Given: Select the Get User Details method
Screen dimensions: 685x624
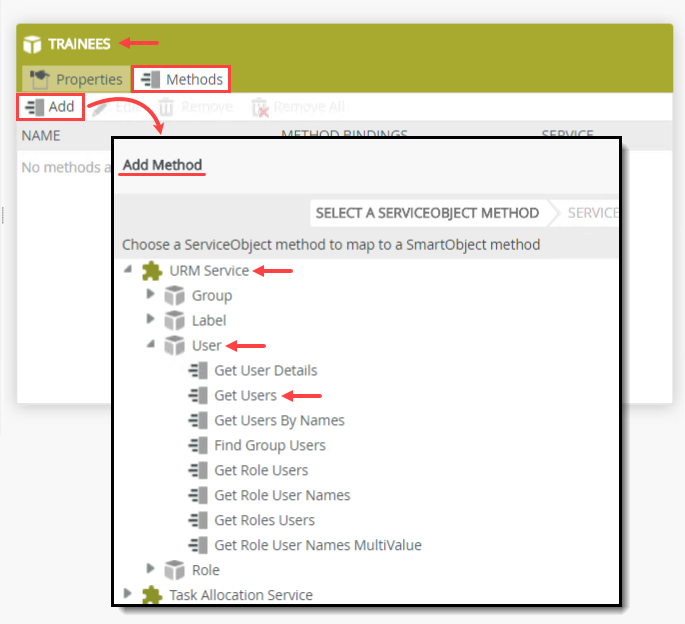Looking at the screenshot, I should [x=266, y=371].
